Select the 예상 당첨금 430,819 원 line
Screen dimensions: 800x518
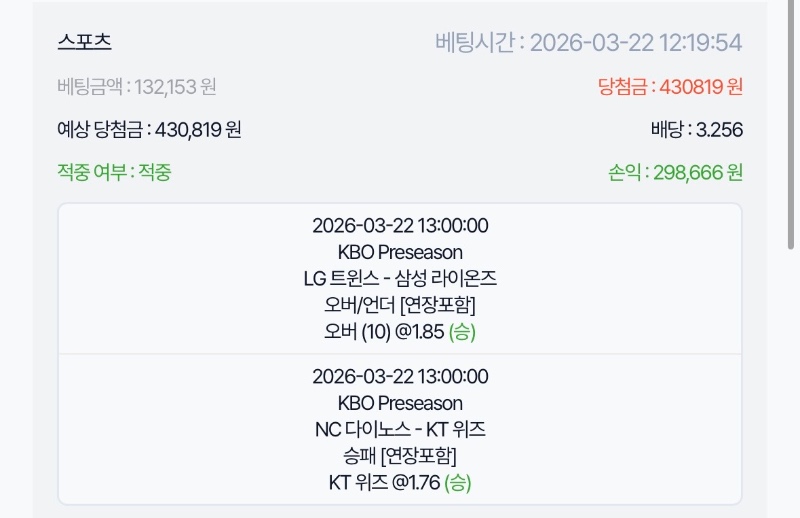(149, 130)
